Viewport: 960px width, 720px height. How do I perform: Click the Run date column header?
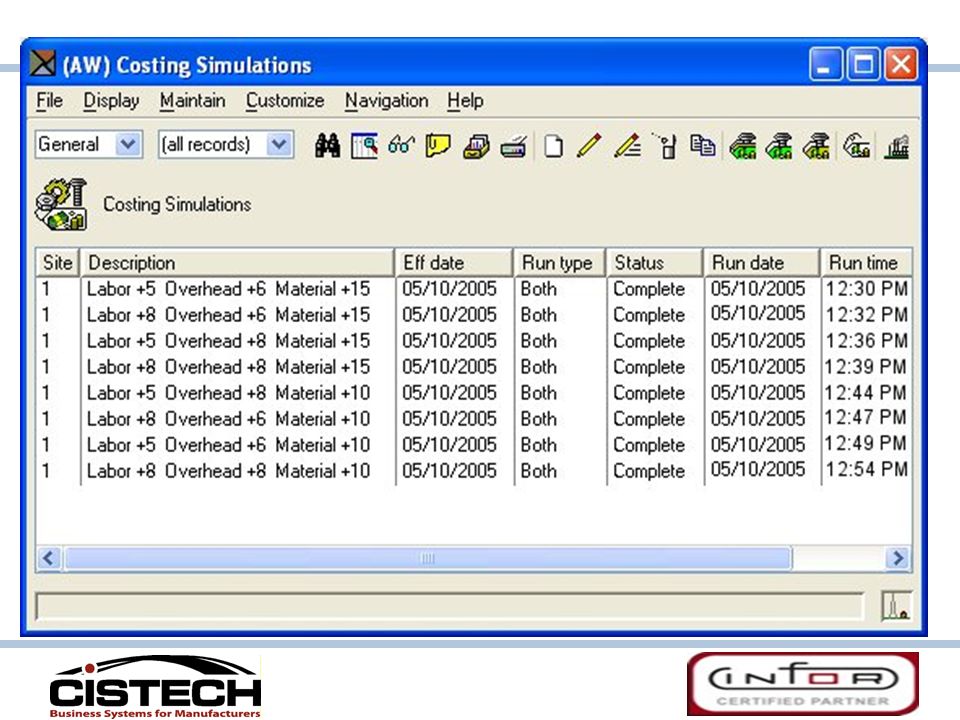[762, 263]
